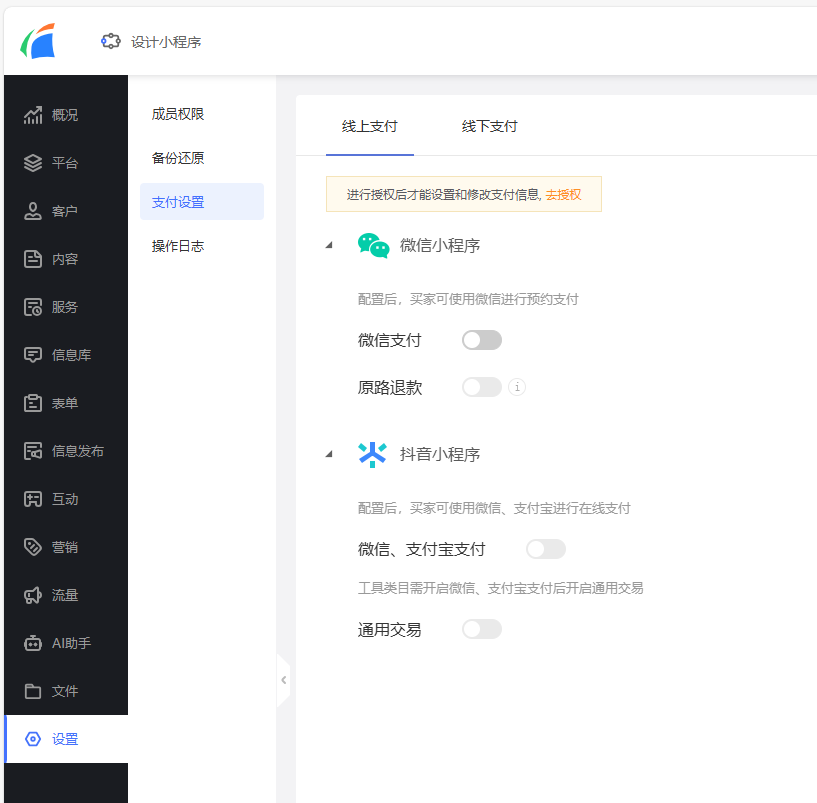
Task: Select the 线上支付 tab
Action: [x=369, y=127]
